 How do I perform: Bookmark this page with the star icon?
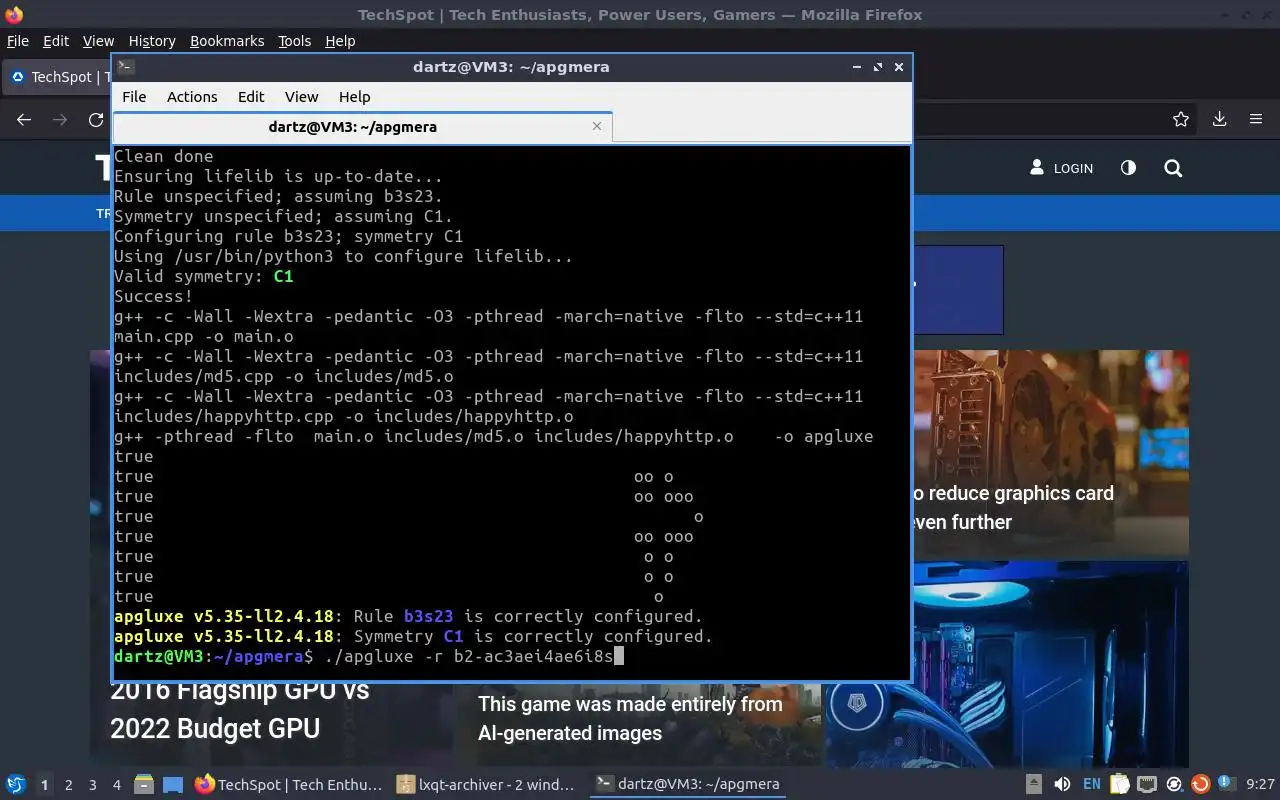tap(1181, 119)
